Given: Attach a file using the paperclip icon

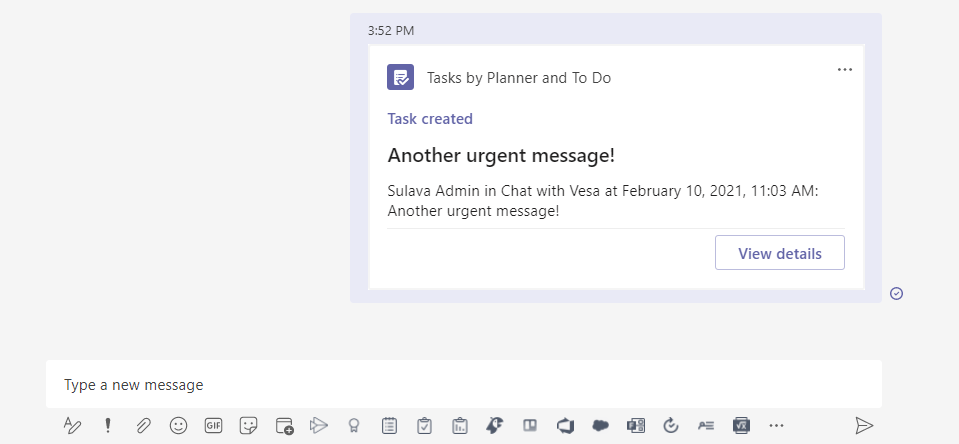Looking at the screenshot, I should pyautogui.click(x=143, y=425).
